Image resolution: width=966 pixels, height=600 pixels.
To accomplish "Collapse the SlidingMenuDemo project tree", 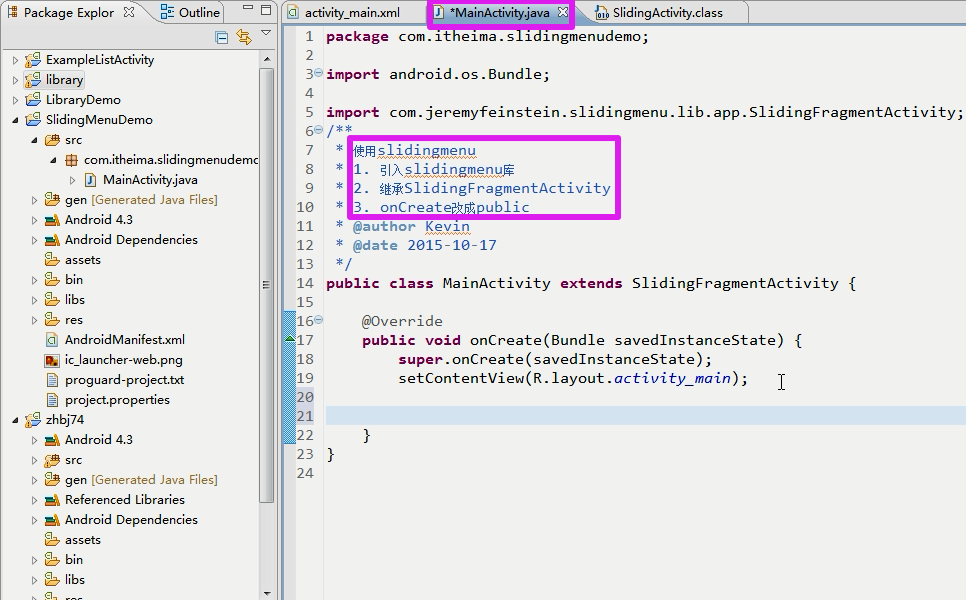I will coord(15,120).
